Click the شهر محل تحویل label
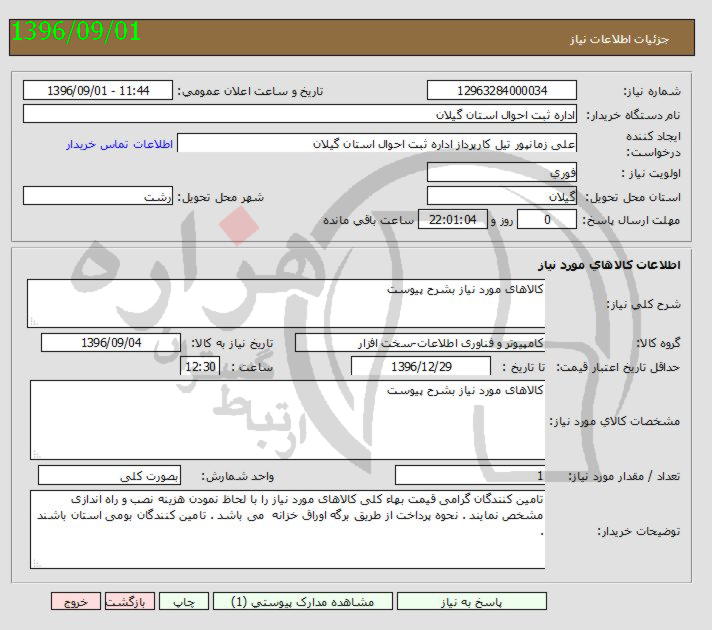Viewport: 712px width, 630px height. 220,198
